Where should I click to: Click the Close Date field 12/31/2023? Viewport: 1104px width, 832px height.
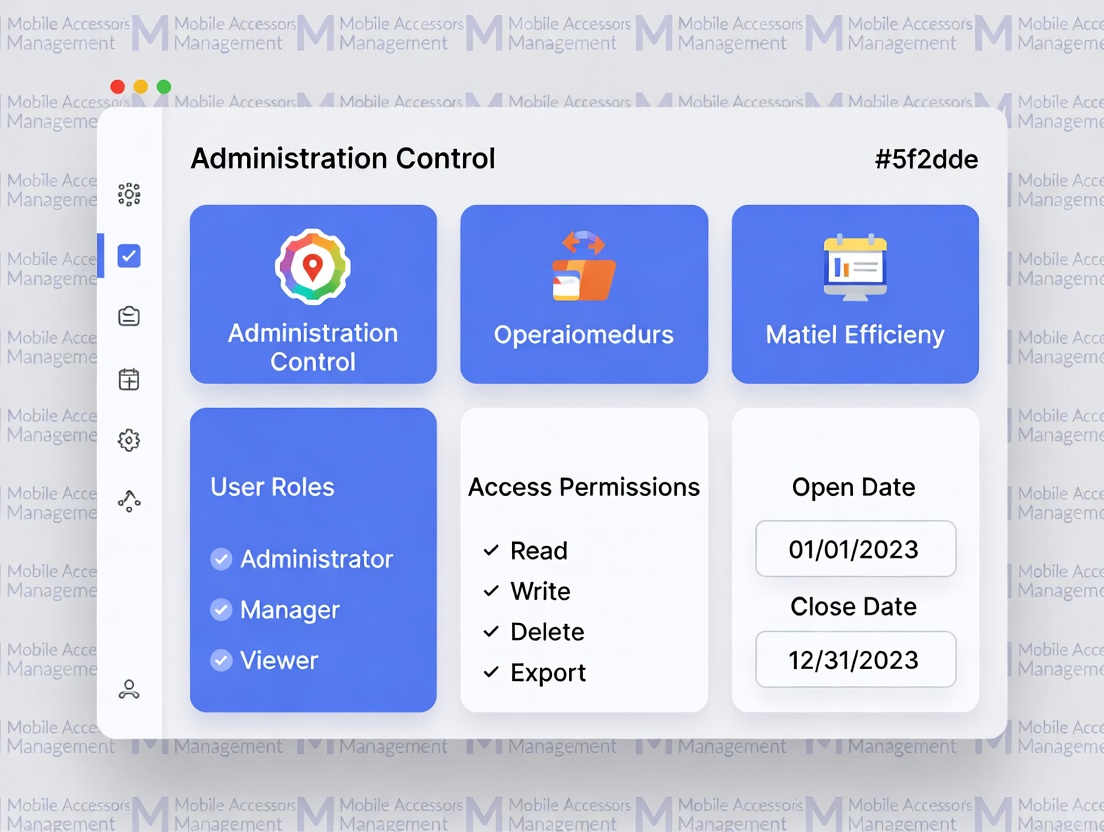(x=855, y=660)
